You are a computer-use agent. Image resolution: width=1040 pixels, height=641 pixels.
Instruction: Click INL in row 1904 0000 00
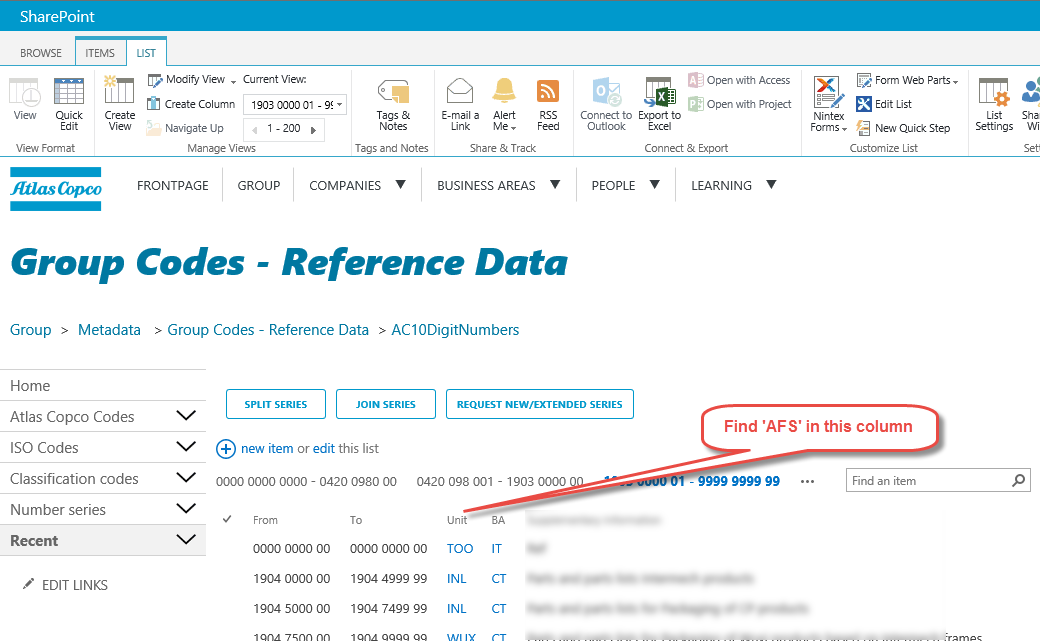pyautogui.click(x=456, y=579)
